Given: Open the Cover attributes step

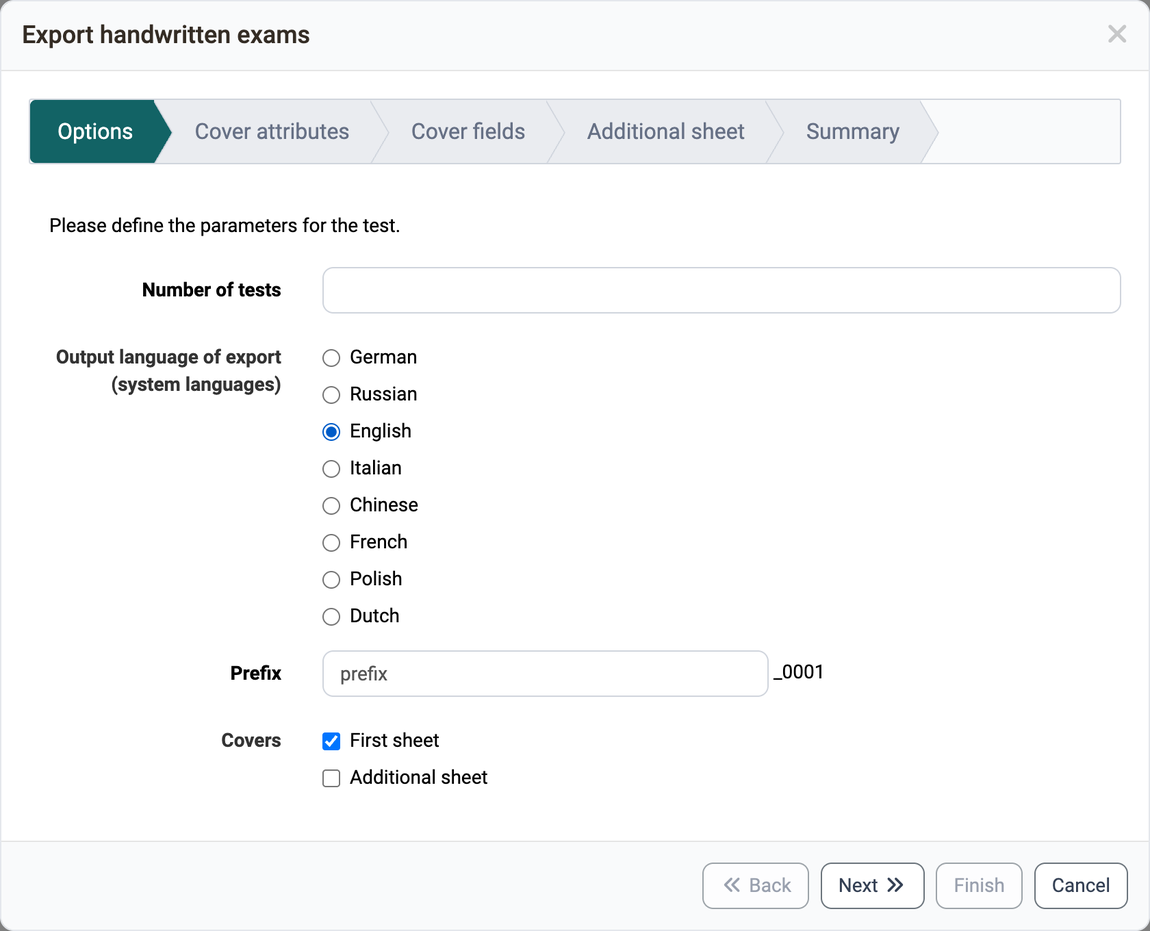Looking at the screenshot, I should pos(271,131).
